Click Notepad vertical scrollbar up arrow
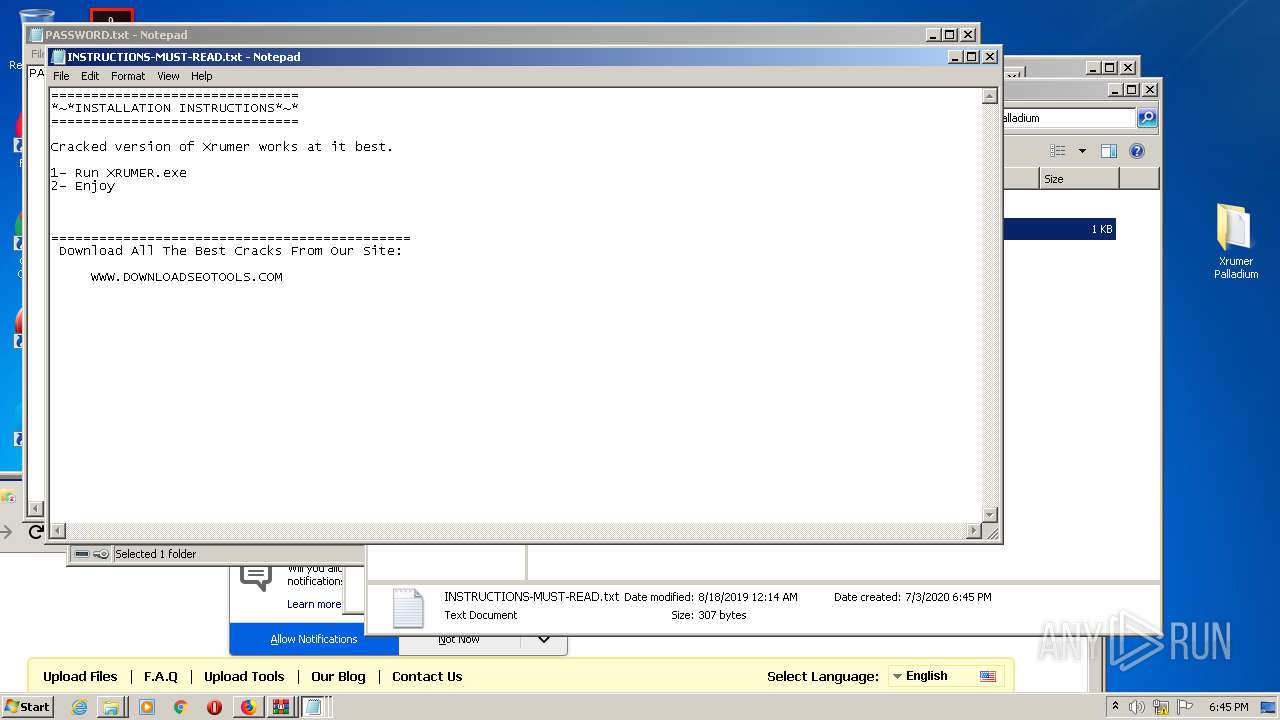The image size is (1280, 720). [990, 97]
